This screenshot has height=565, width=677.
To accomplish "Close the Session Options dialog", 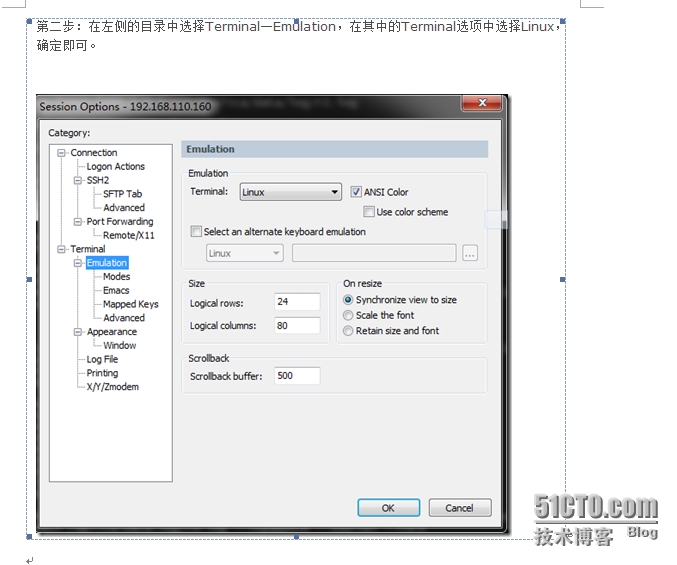I will (x=482, y=103).
